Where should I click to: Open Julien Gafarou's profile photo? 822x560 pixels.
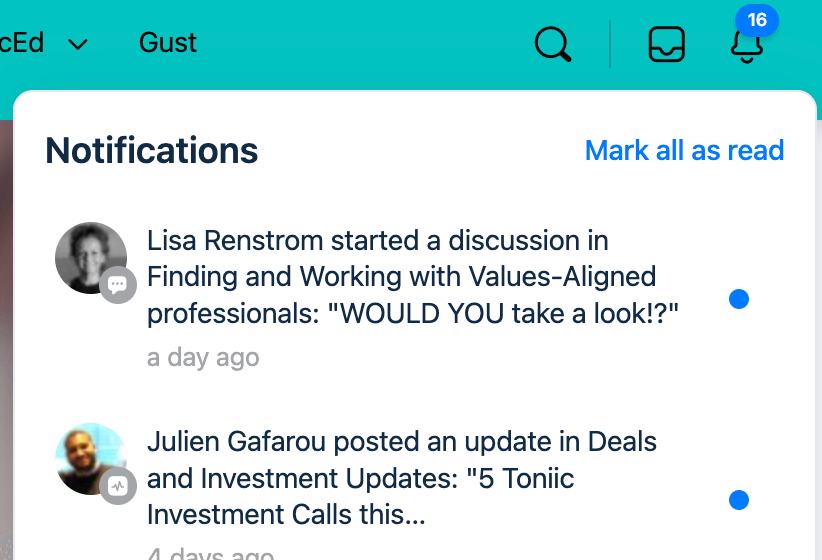[91, 459]
